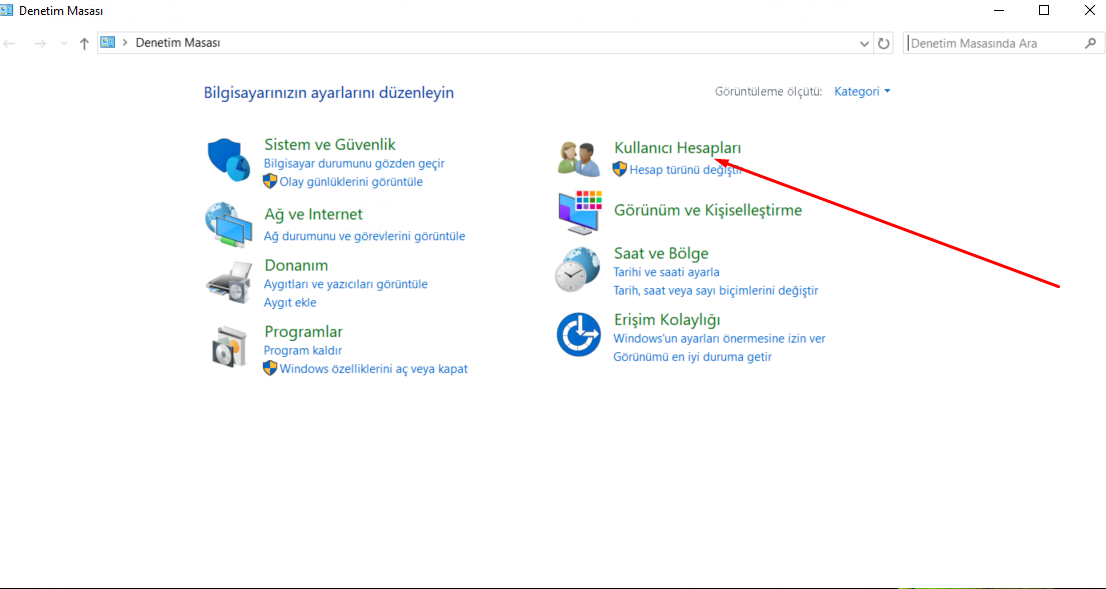Click the search magnifier icon
Viewport: 1106px width, 589px height.
[1089, 43]
